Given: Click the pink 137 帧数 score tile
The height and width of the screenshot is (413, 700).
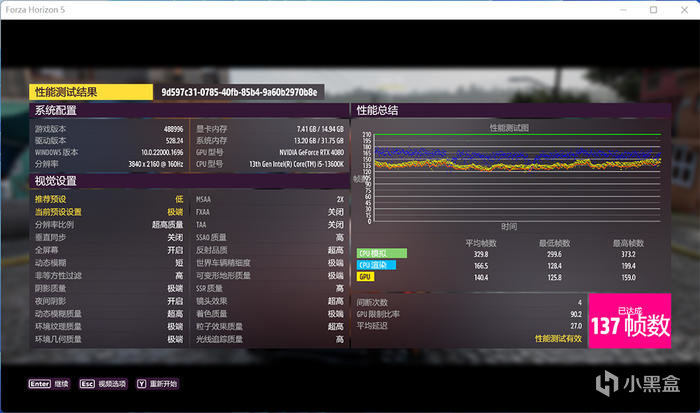Looking at the screenshot, I should 630,321.
